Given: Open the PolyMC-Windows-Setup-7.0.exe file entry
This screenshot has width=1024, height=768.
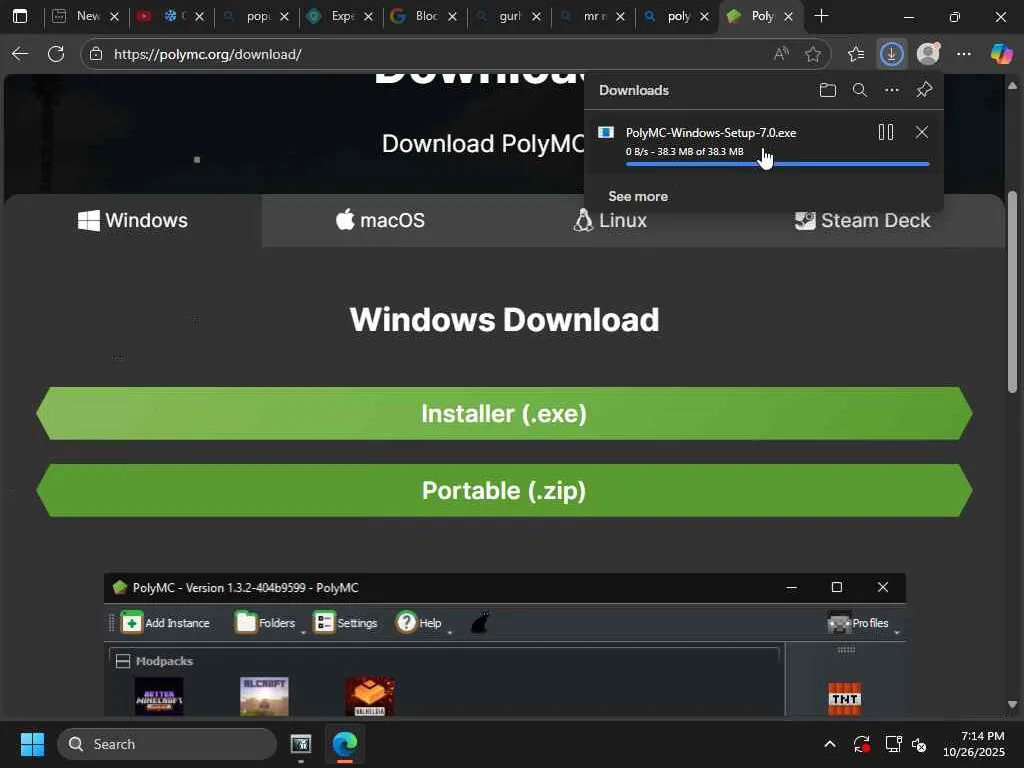Looking at the screenshot, I should 711,133.
